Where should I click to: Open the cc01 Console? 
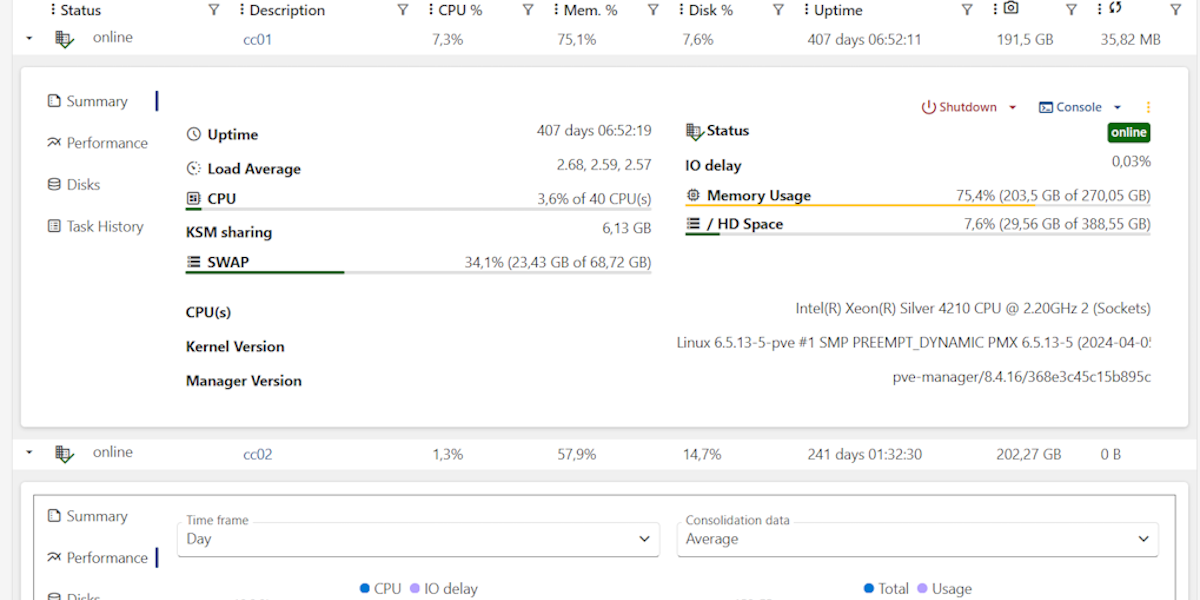tap(1070, 107)
